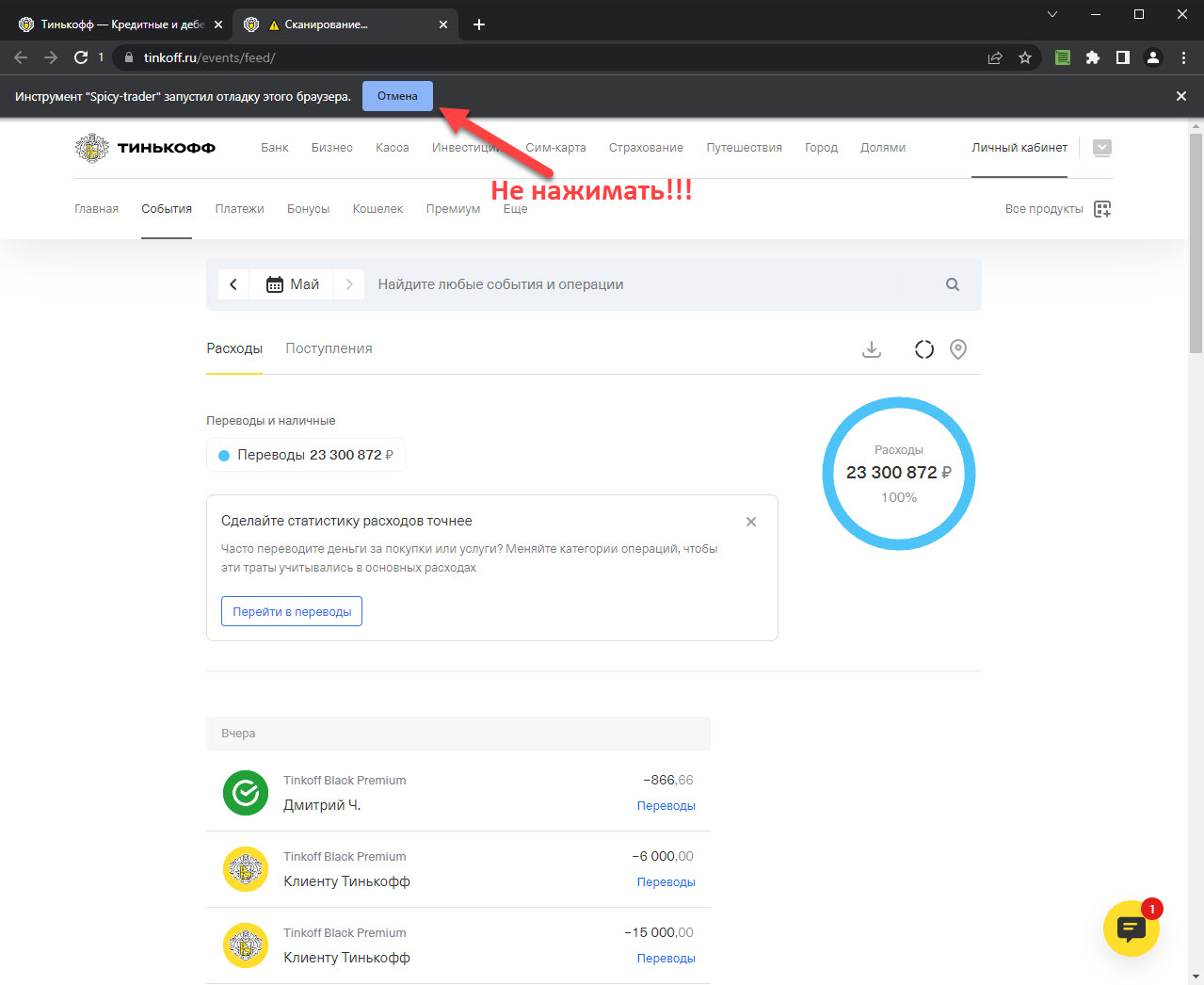Click the search magnifier icon
This screenshot has width=1204, height=985.
coord(953,284)
